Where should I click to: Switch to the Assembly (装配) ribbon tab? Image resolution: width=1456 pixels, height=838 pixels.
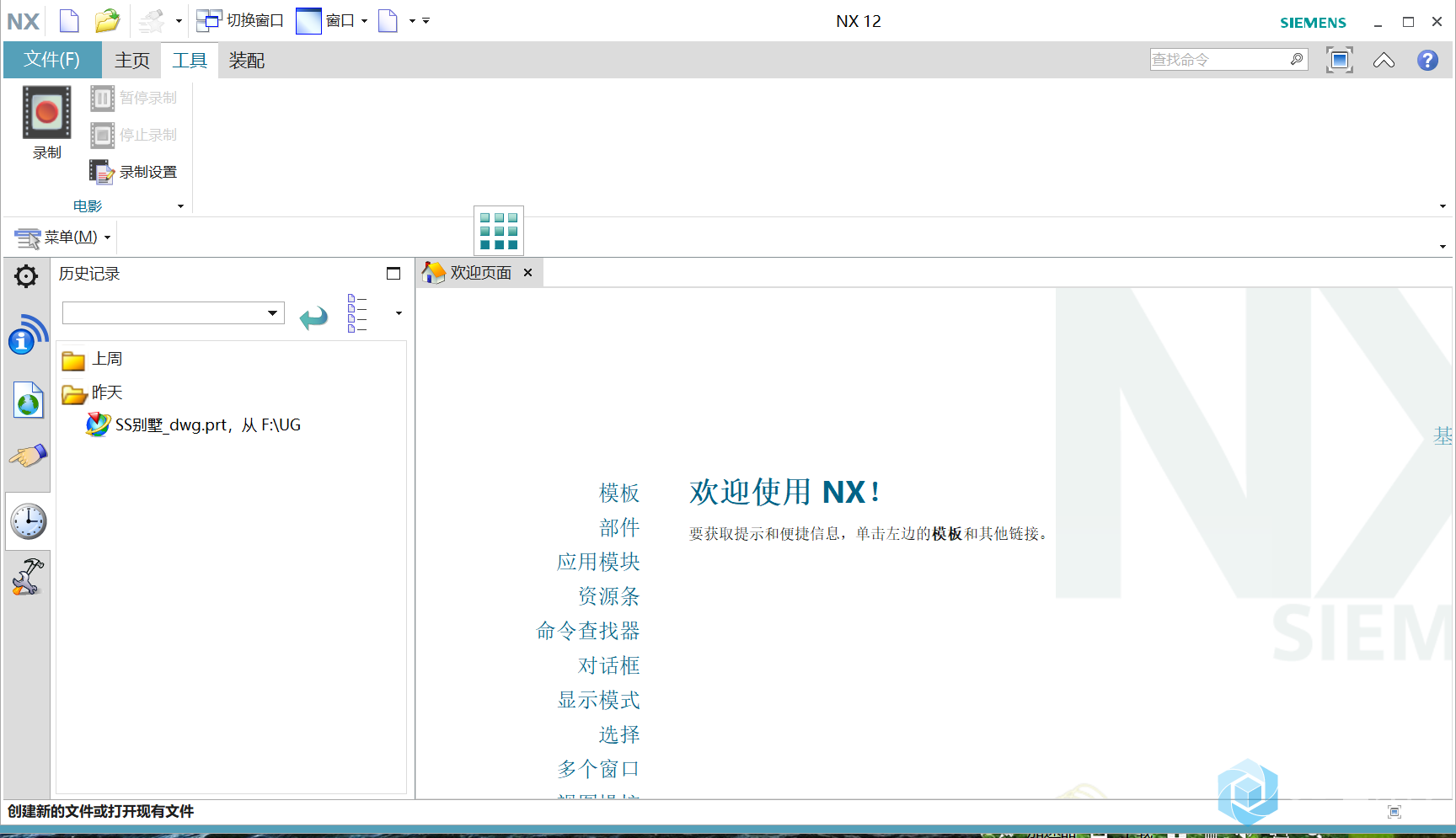click(x=247, y=61)
